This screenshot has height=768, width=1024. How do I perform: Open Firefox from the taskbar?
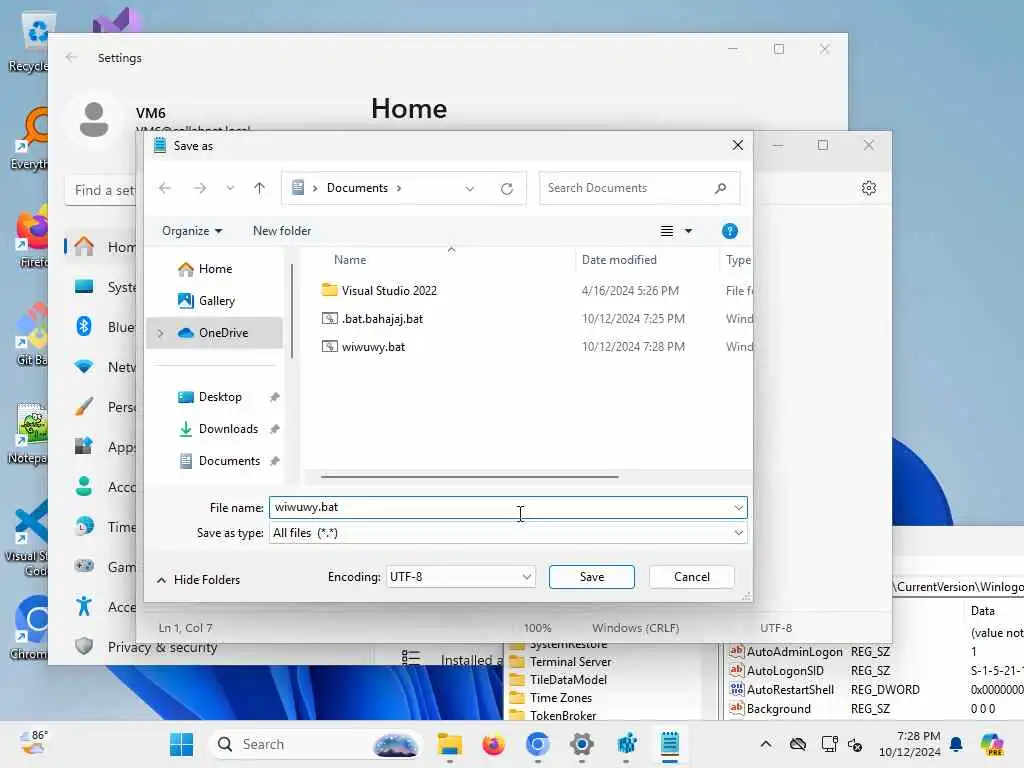[494, 744]
